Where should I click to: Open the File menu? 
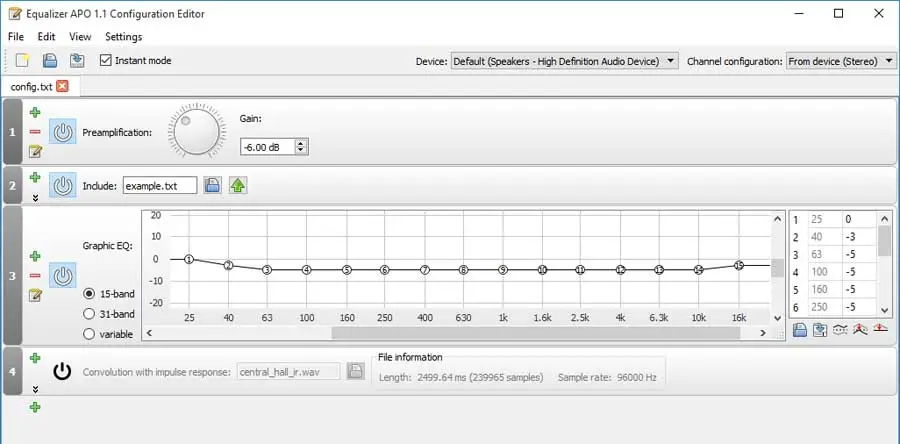(16, 37)
